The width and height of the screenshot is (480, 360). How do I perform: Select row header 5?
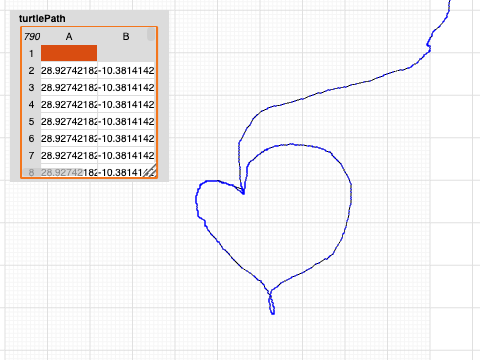31,121
